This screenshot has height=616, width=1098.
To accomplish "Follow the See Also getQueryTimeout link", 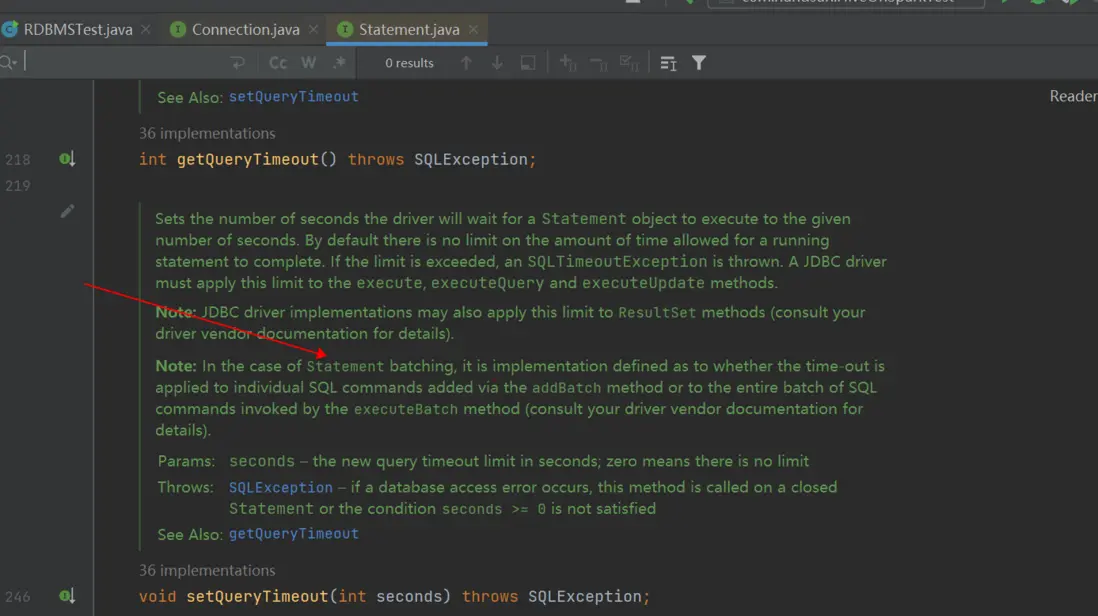I will (293, 534).
